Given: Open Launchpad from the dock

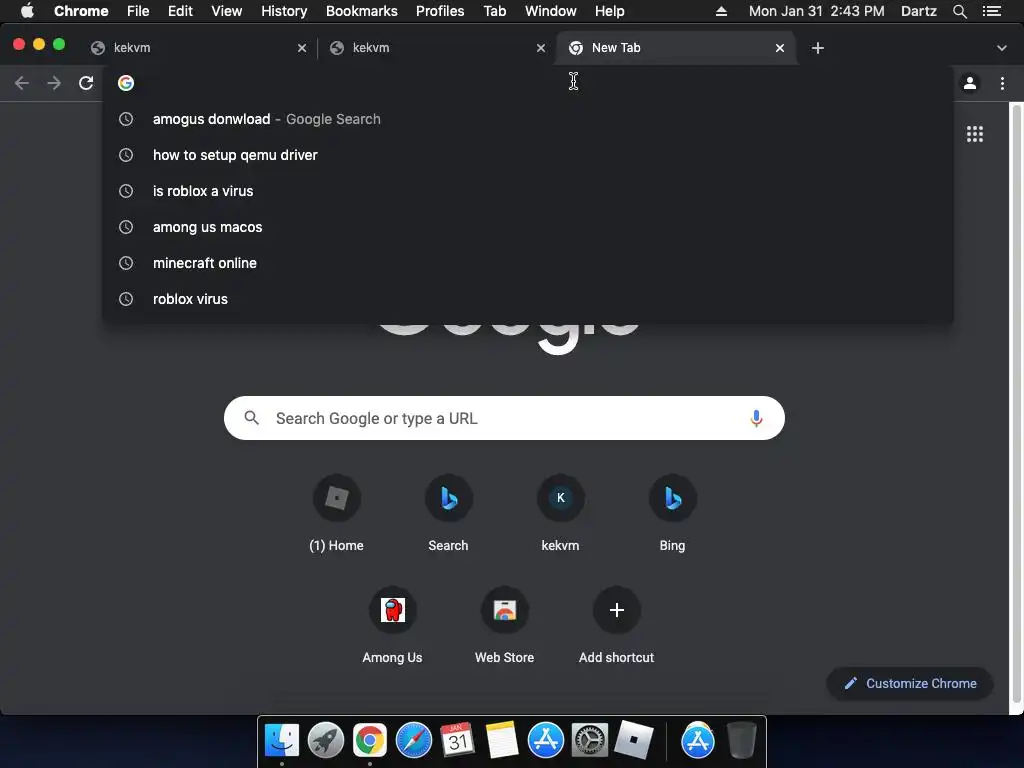Looking at the screenshot, I should coord(325,741).
